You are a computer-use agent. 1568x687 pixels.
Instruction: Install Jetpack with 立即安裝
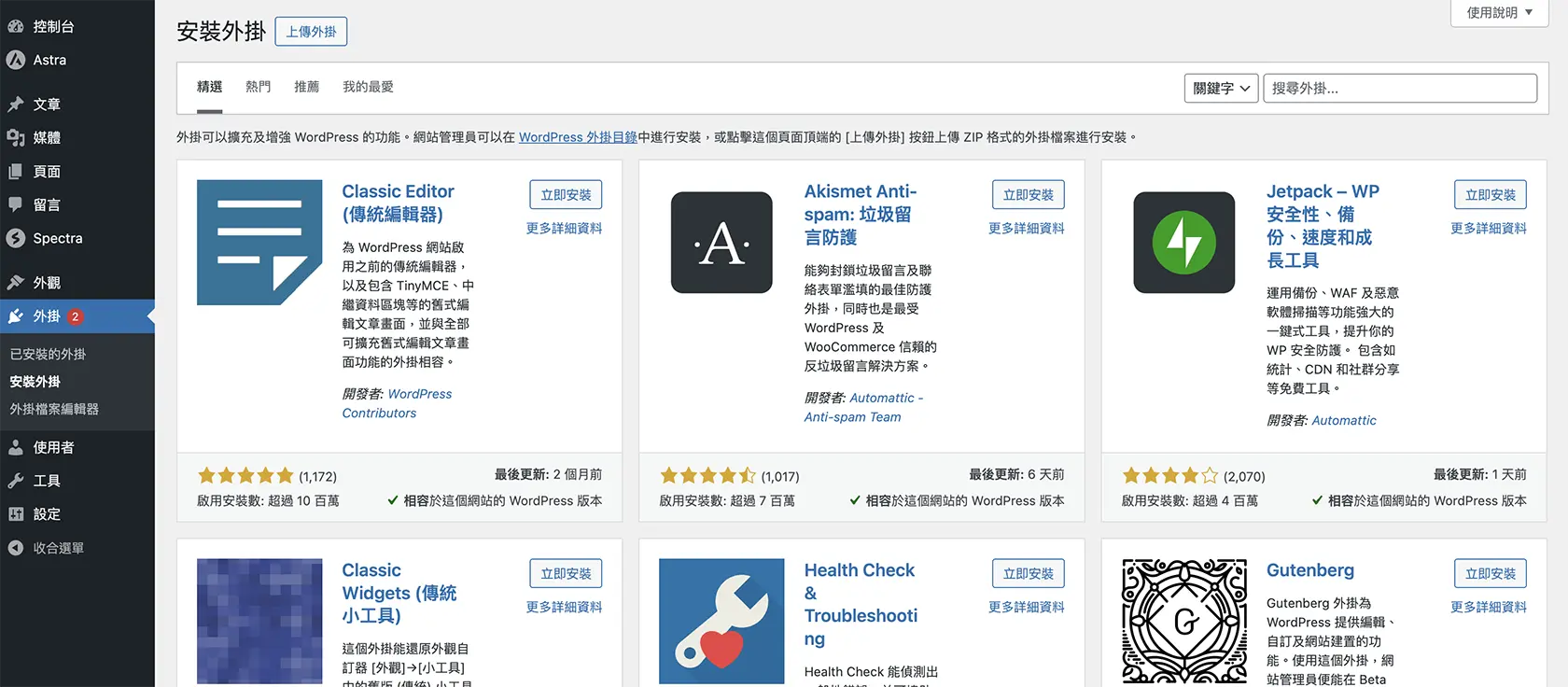[1491, 194]
